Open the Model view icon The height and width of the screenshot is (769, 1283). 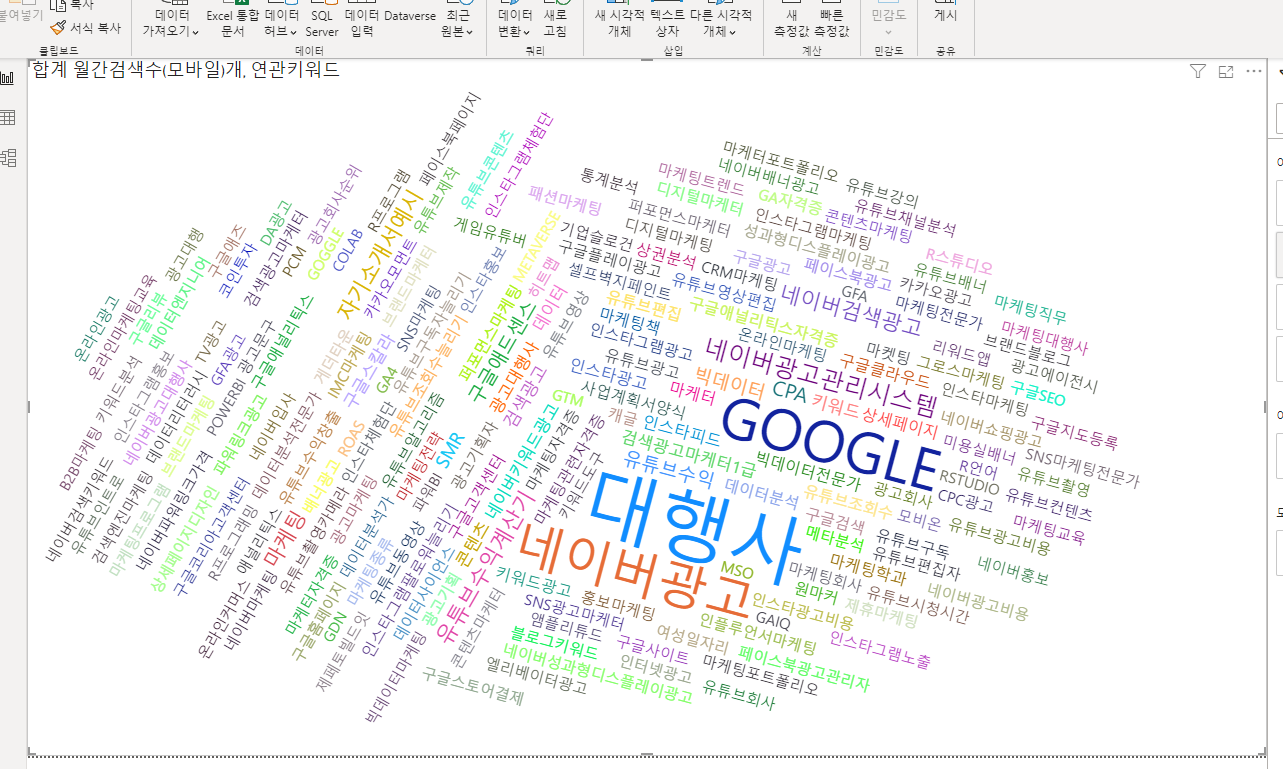(8, 157)
